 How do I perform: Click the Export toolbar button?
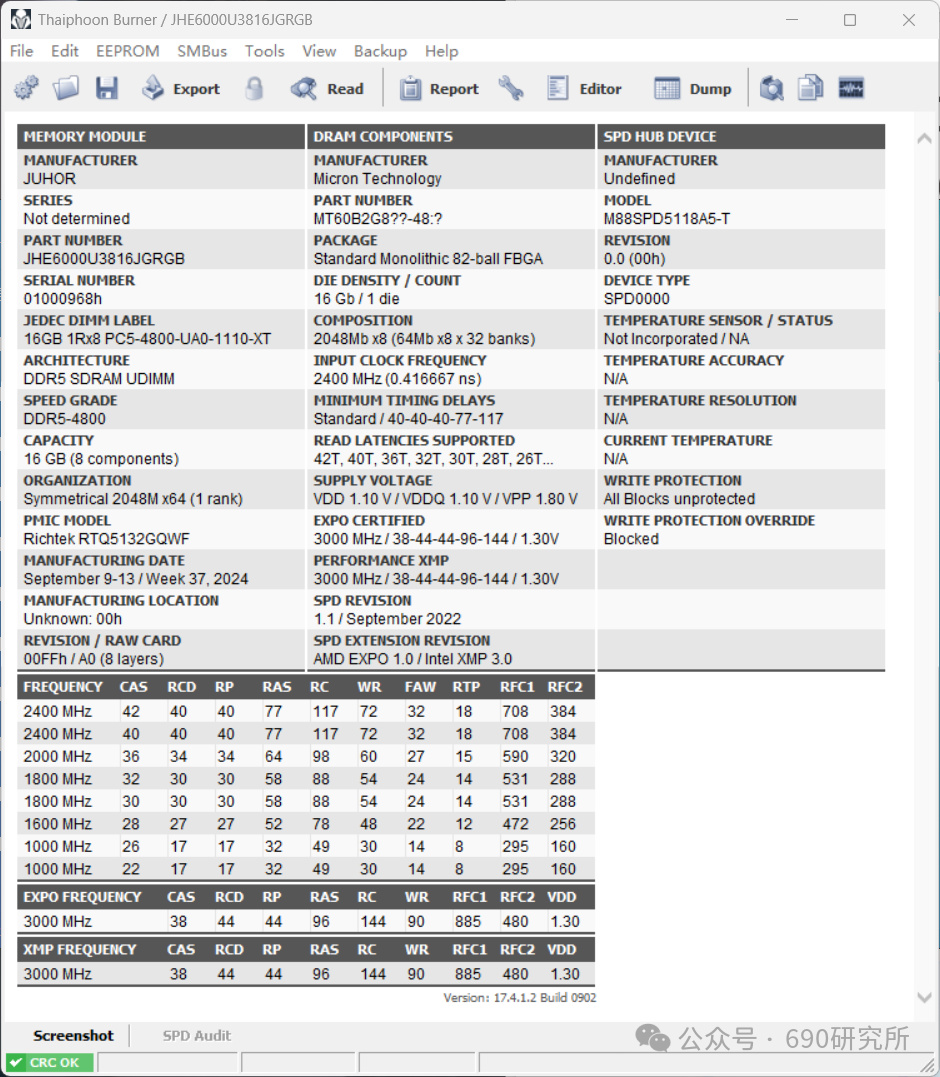click(181, 89)
